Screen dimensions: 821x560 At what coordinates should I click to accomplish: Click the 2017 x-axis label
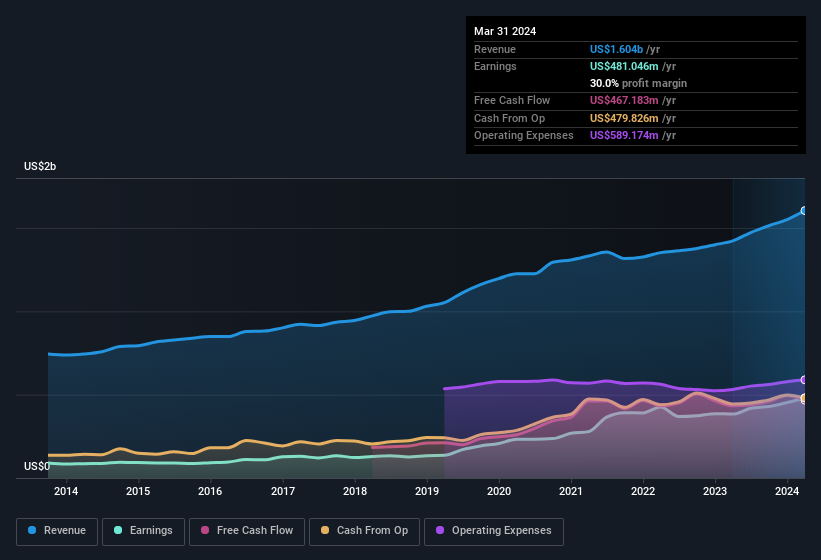click(x=283, y=491)
